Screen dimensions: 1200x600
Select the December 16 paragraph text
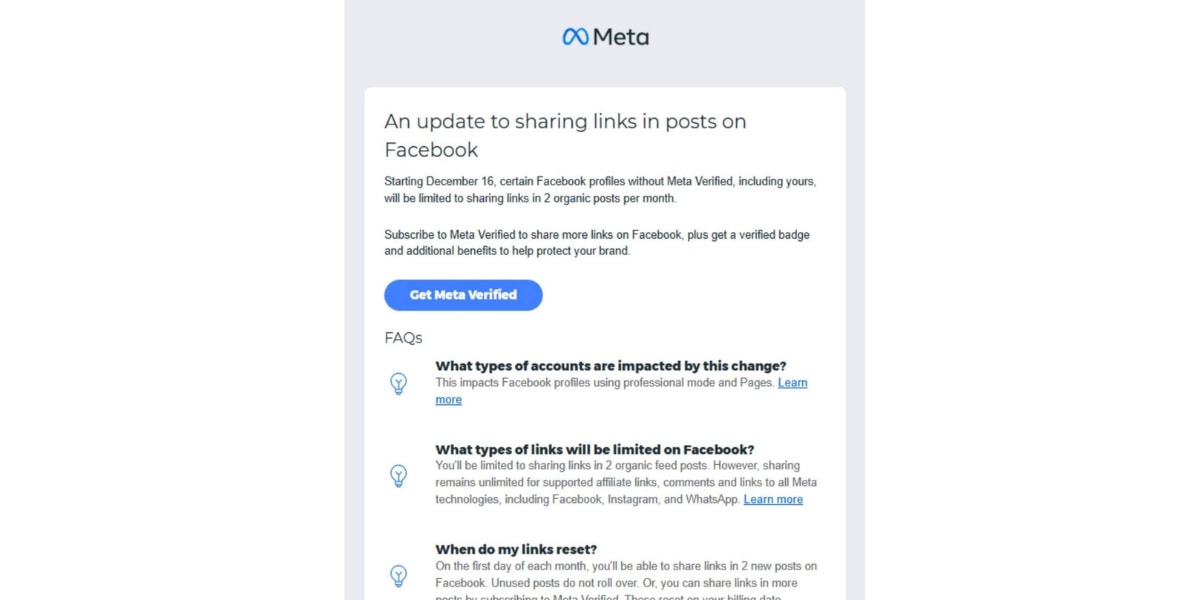[600, 190]
